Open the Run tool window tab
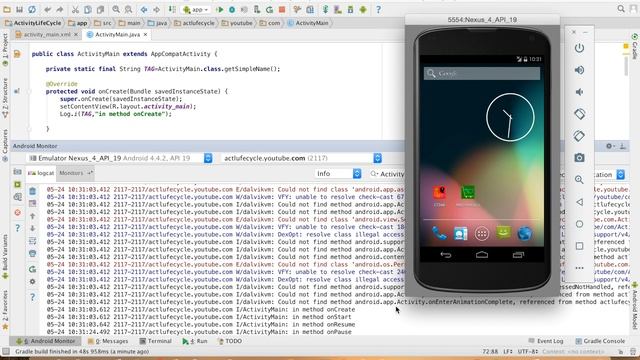This screenshot has height=360, width=640. coord(195,341)
